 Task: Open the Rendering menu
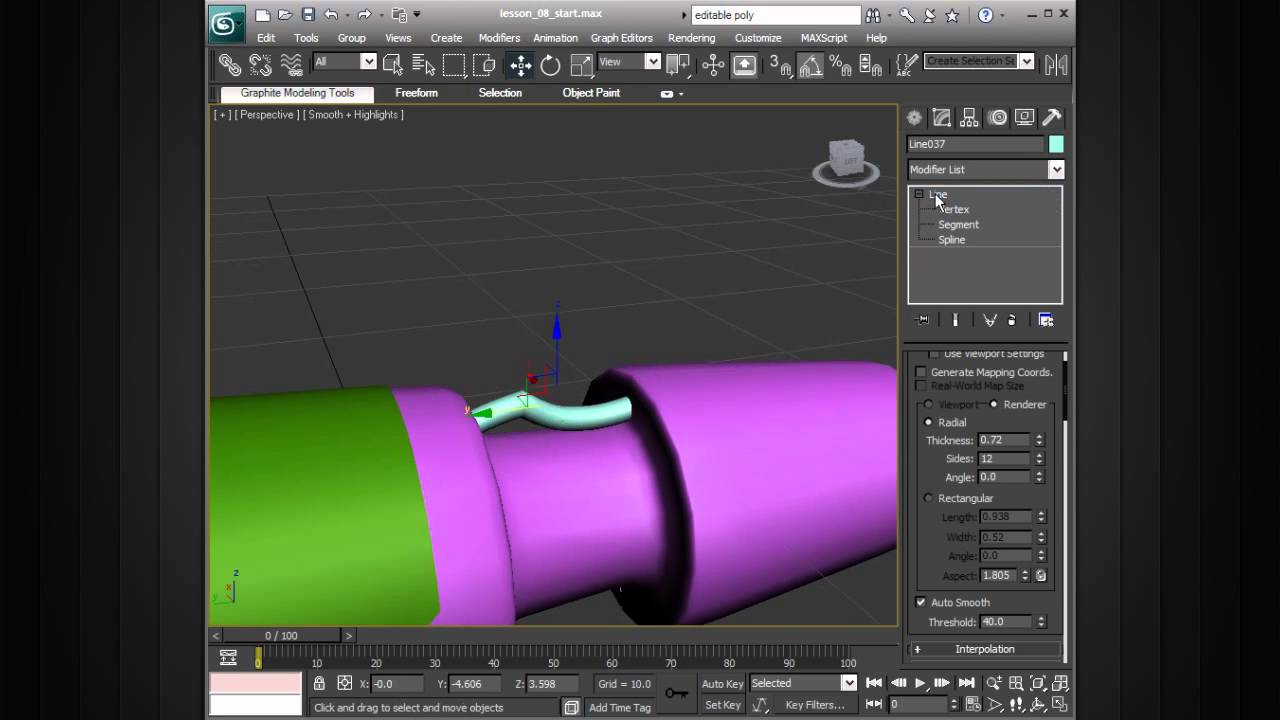click(x=691, y=38)
